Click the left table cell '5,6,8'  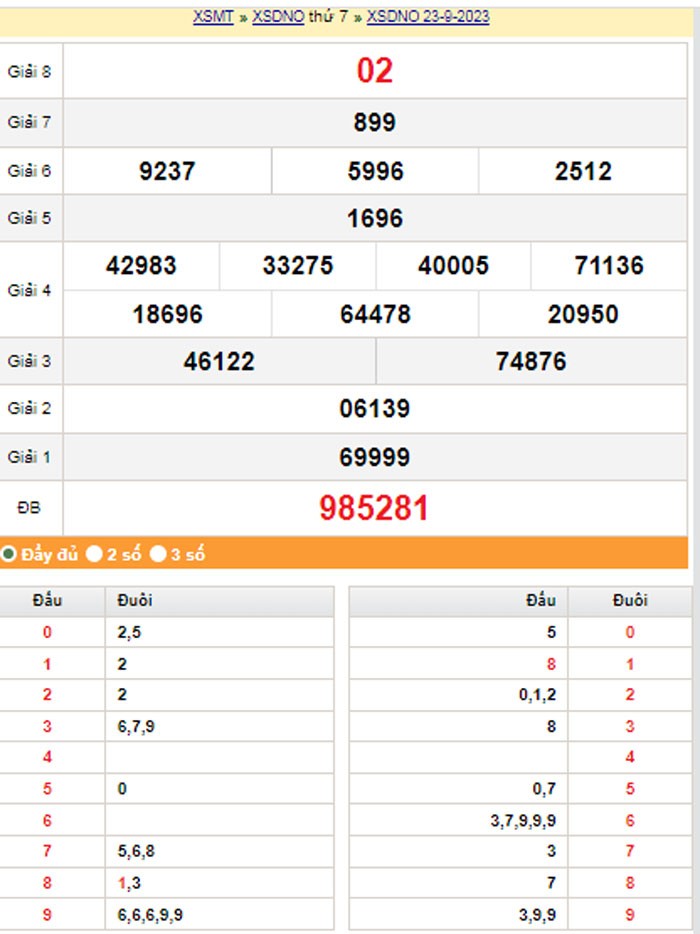pos(136,851)
